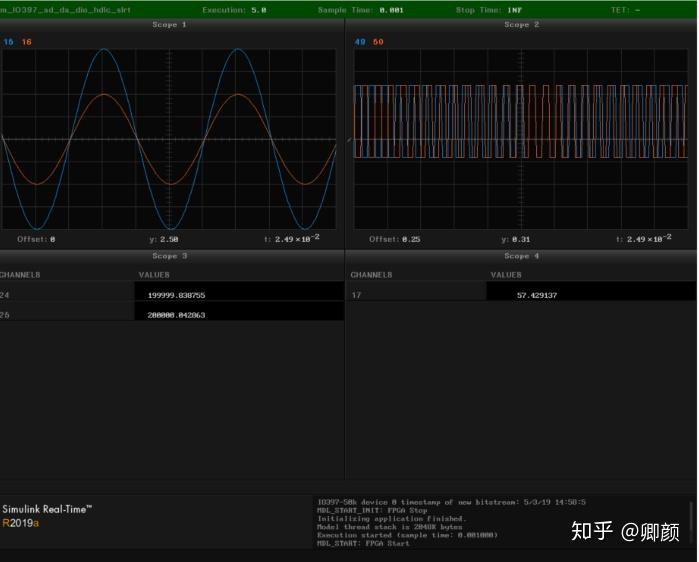Click the console log scrollbar

point(689,520)
